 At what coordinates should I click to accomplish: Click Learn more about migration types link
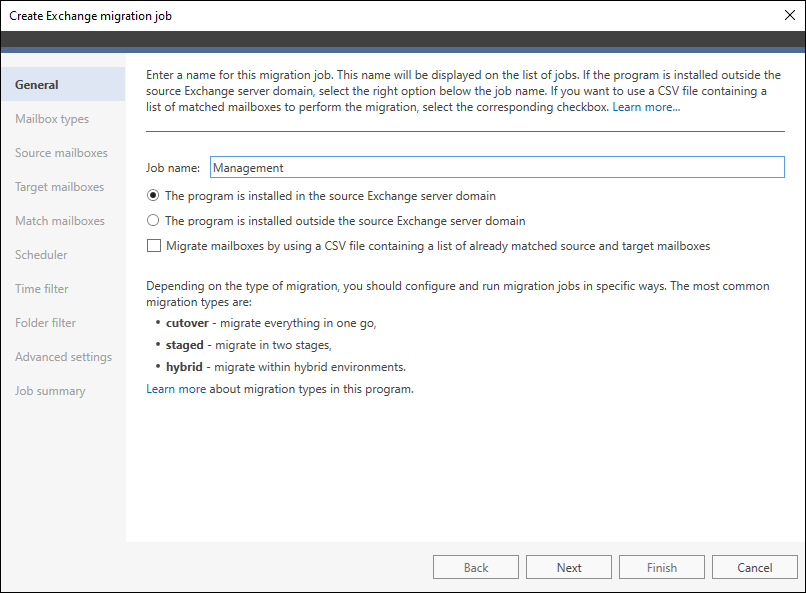tap(279, 389)
